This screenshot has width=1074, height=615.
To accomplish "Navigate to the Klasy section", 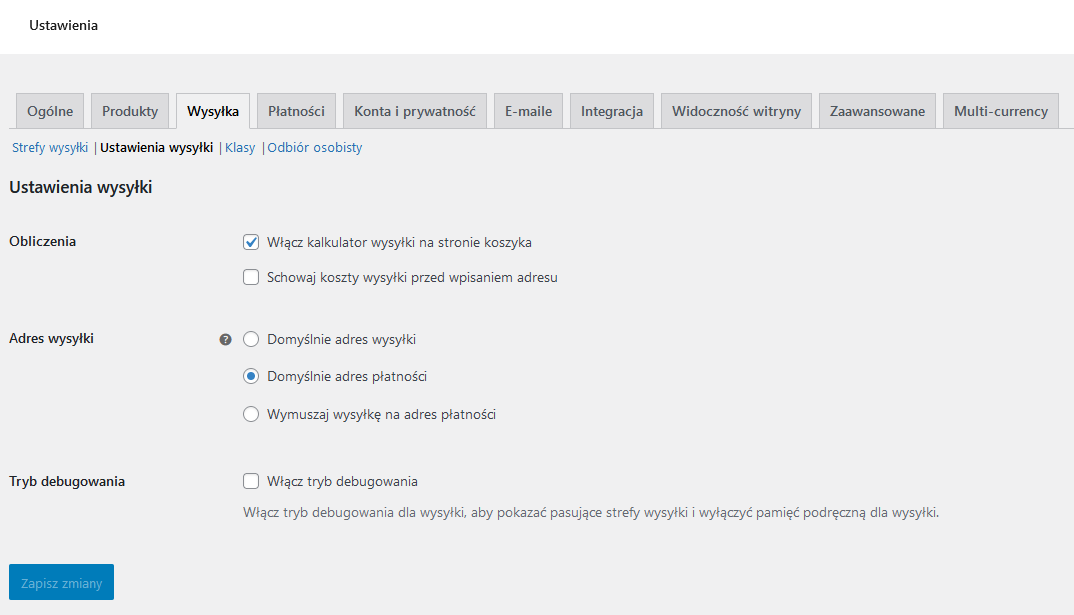I will coord(240,147).
